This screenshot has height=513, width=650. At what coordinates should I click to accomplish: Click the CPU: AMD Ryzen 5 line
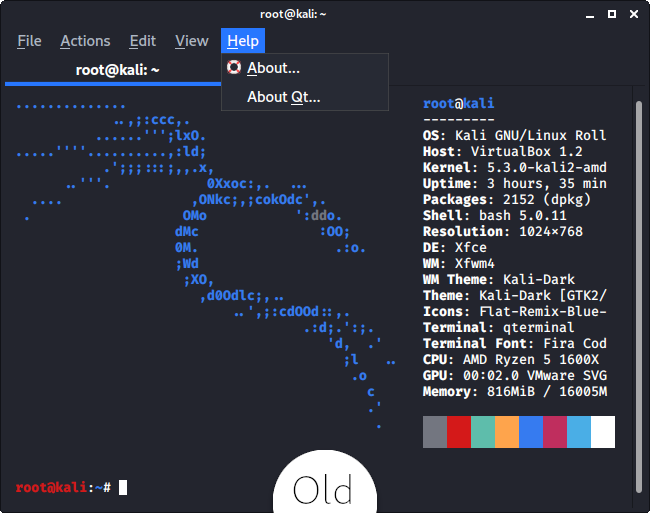[x=511, y=360]
